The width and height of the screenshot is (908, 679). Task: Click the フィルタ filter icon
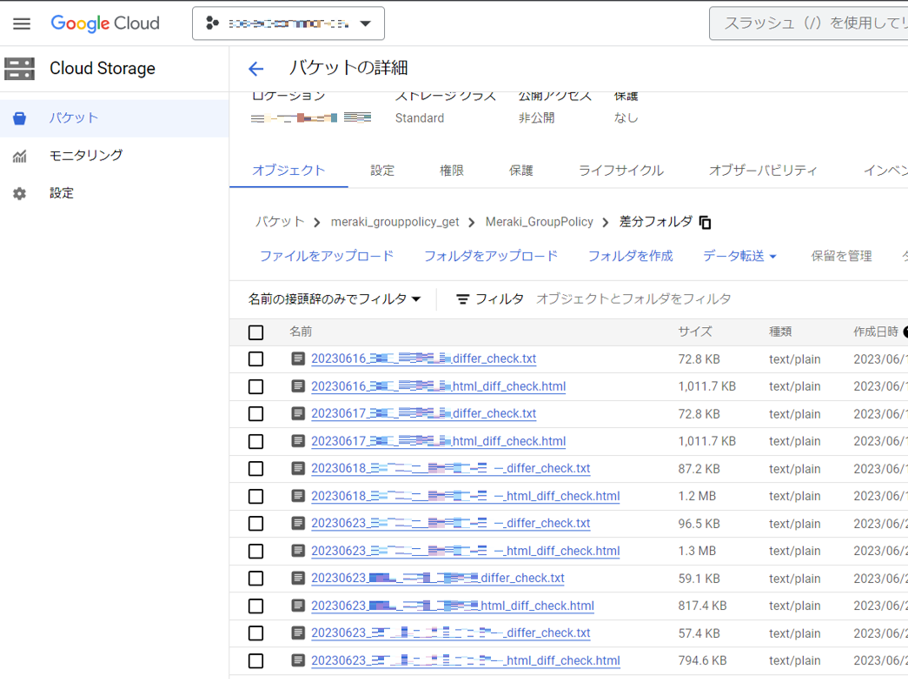[x=463, y=299]
